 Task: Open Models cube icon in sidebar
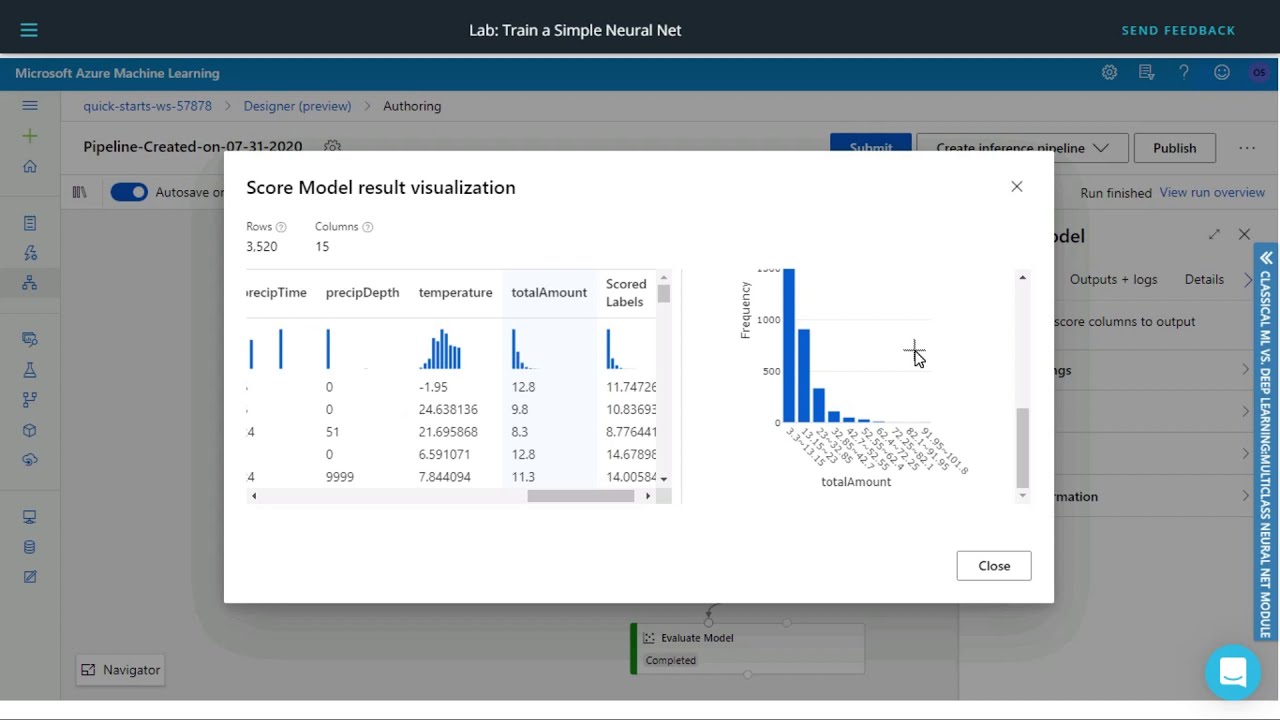point(30,430)
